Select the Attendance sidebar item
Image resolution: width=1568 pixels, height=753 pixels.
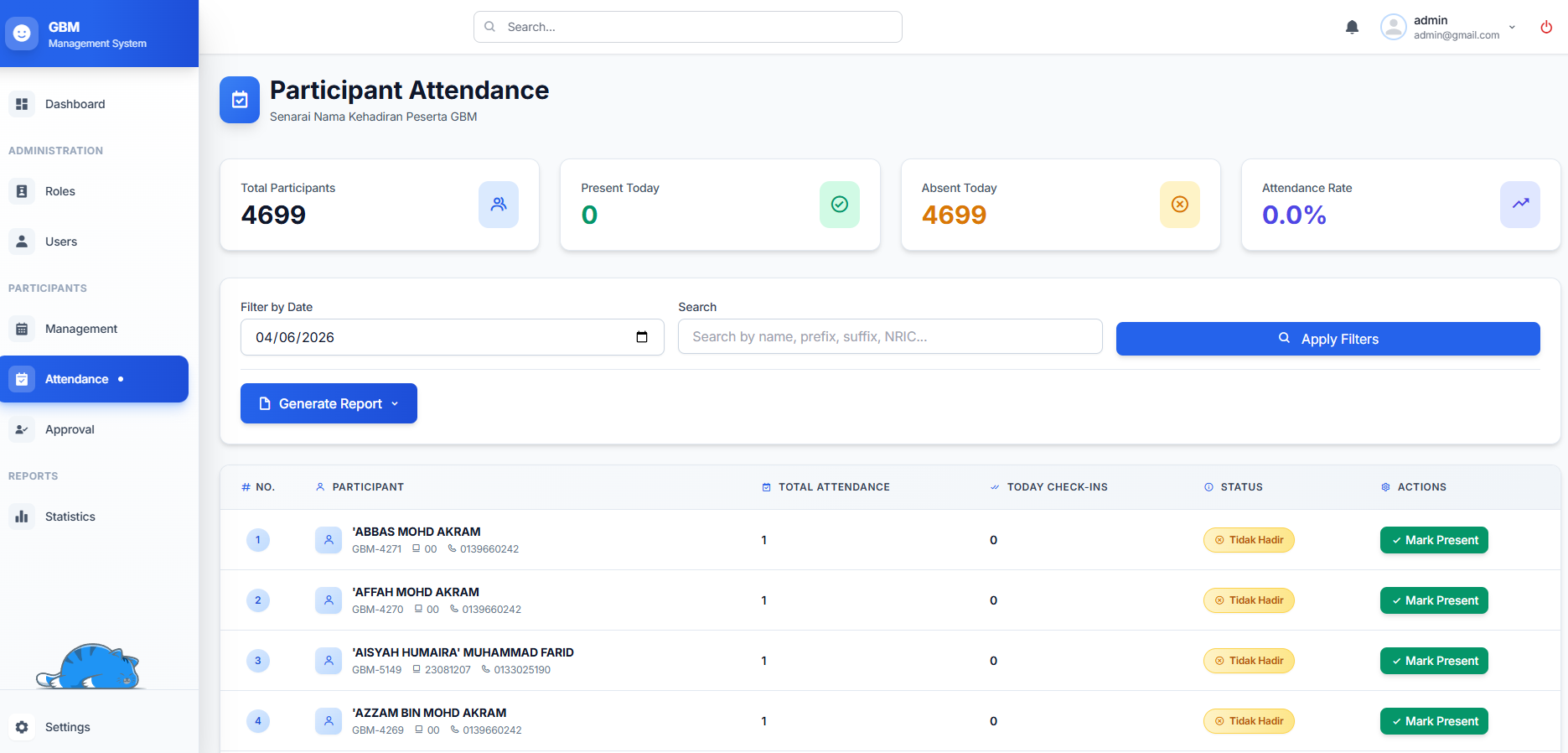coord(94,379)
